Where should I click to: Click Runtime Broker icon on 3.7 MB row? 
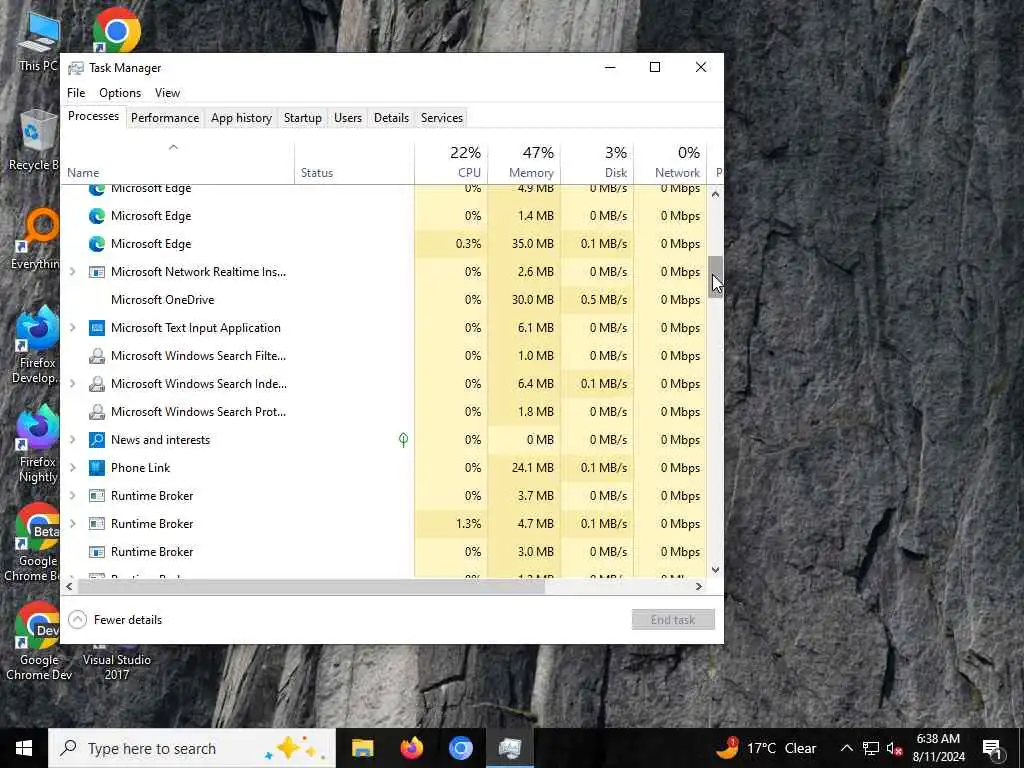(x=97, y=496)
